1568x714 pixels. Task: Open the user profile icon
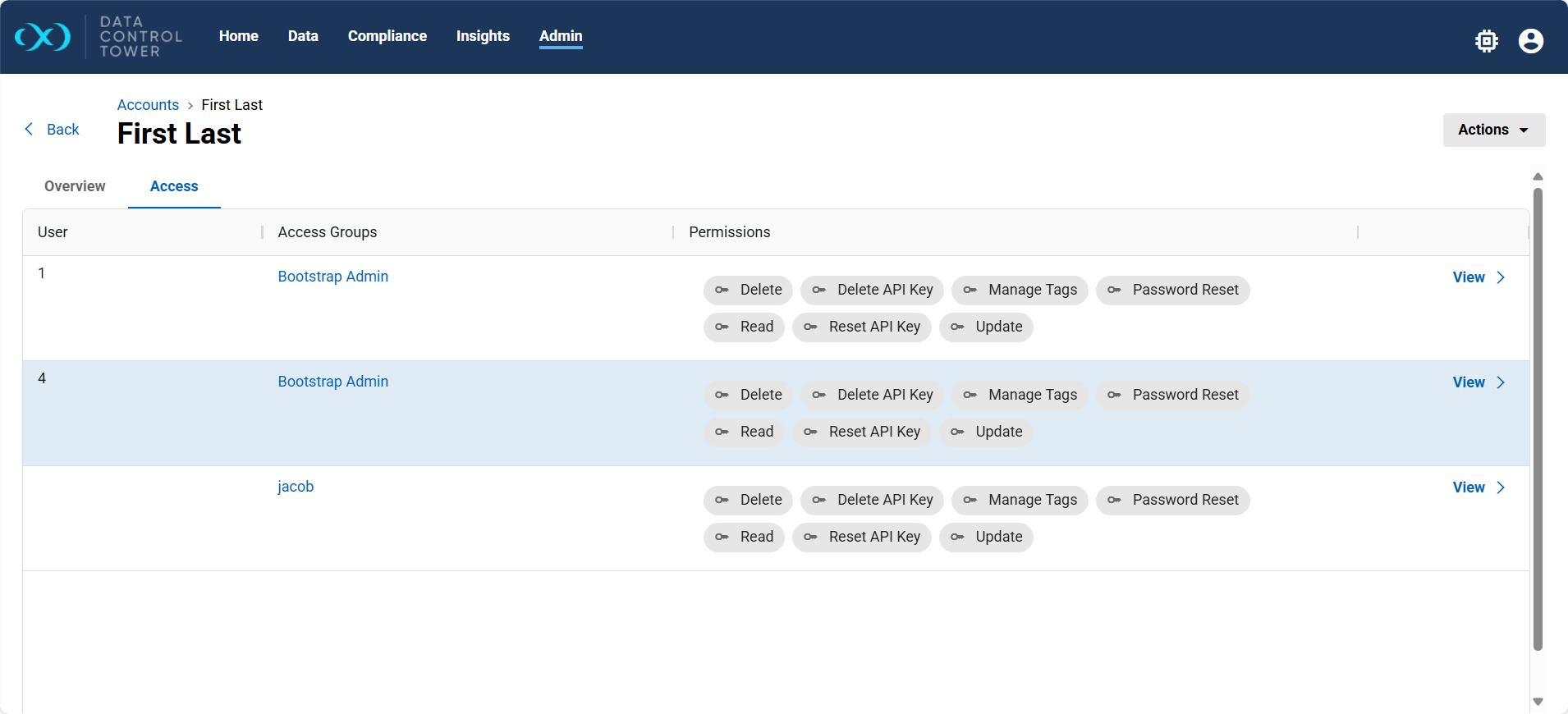(x=1530, y=41)
